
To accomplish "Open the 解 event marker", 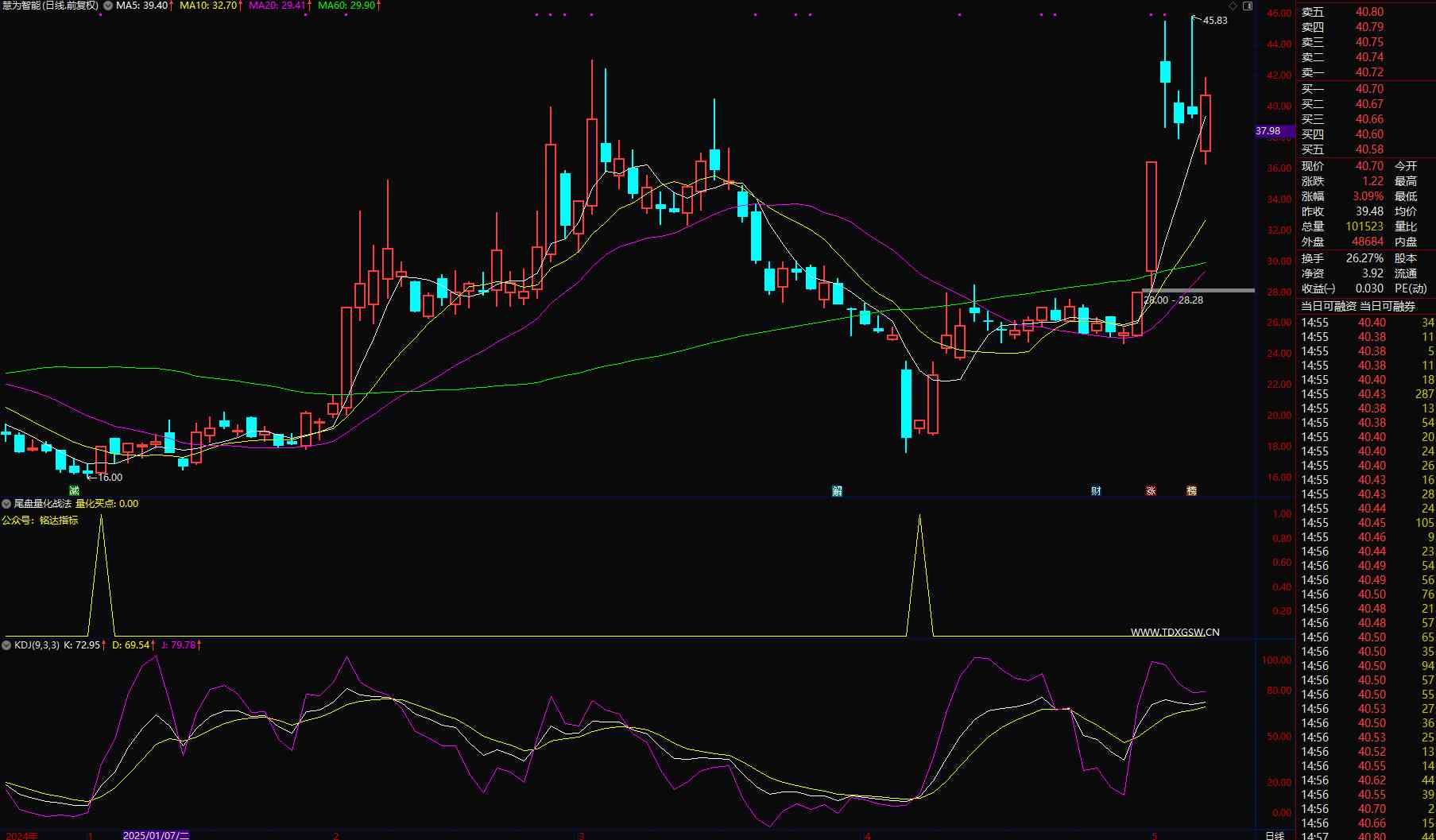I will (837, 490).
